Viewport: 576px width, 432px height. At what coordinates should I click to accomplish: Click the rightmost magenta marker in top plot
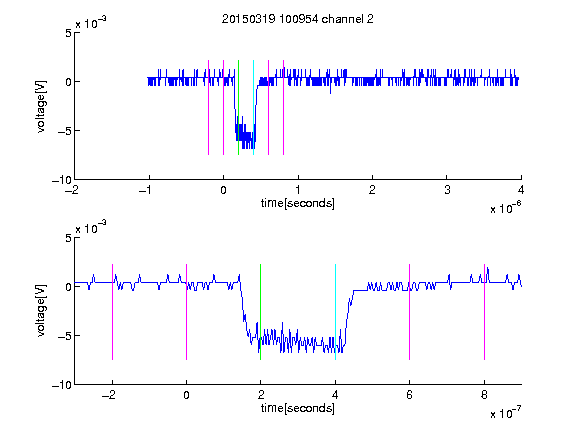tap(284, 107)
